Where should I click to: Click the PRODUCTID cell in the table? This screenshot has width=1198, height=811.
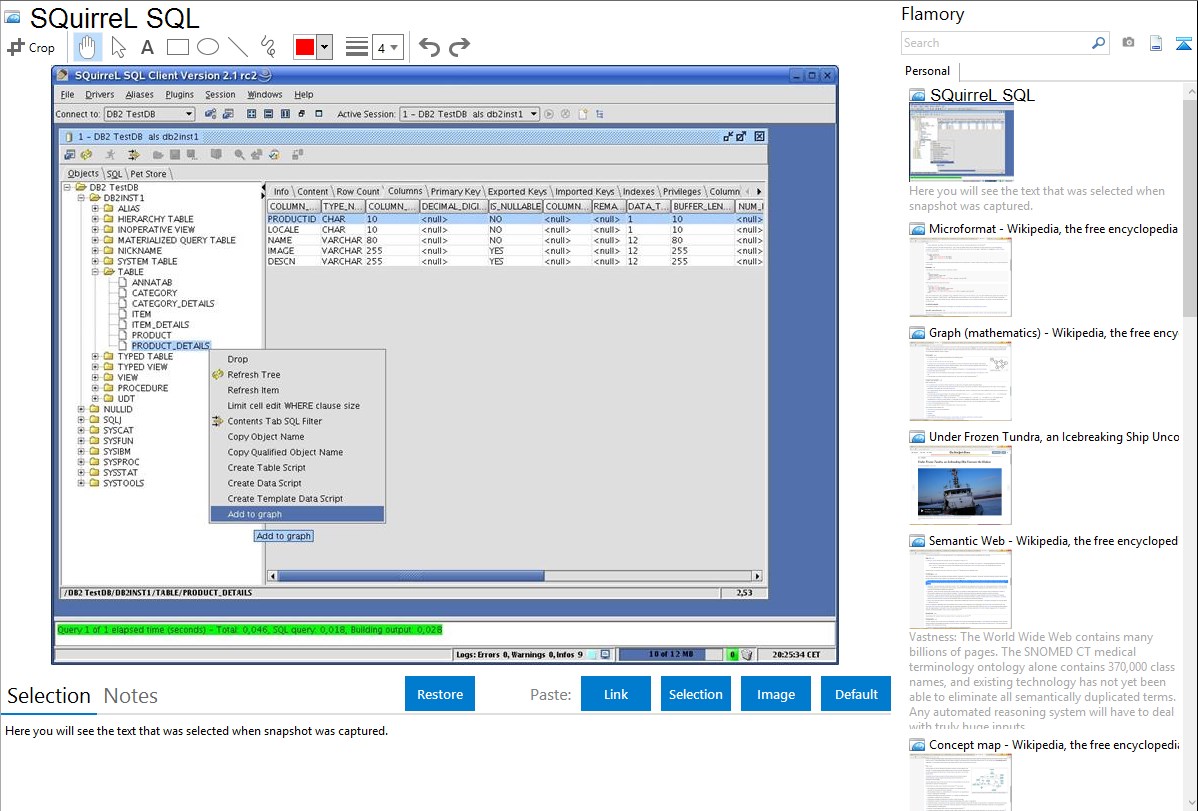(x=291, y=219)
